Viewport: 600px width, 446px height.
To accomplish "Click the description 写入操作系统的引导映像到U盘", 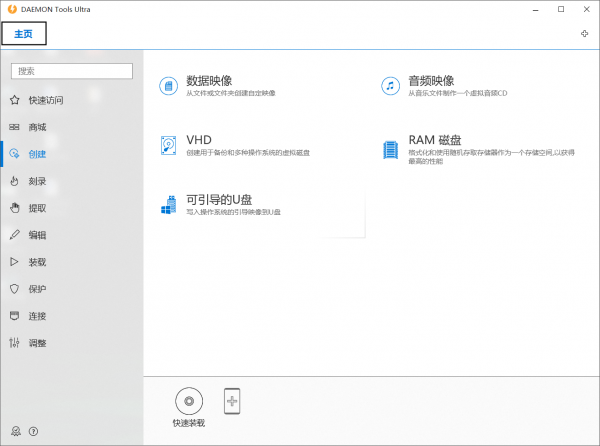I will (233, 212).
